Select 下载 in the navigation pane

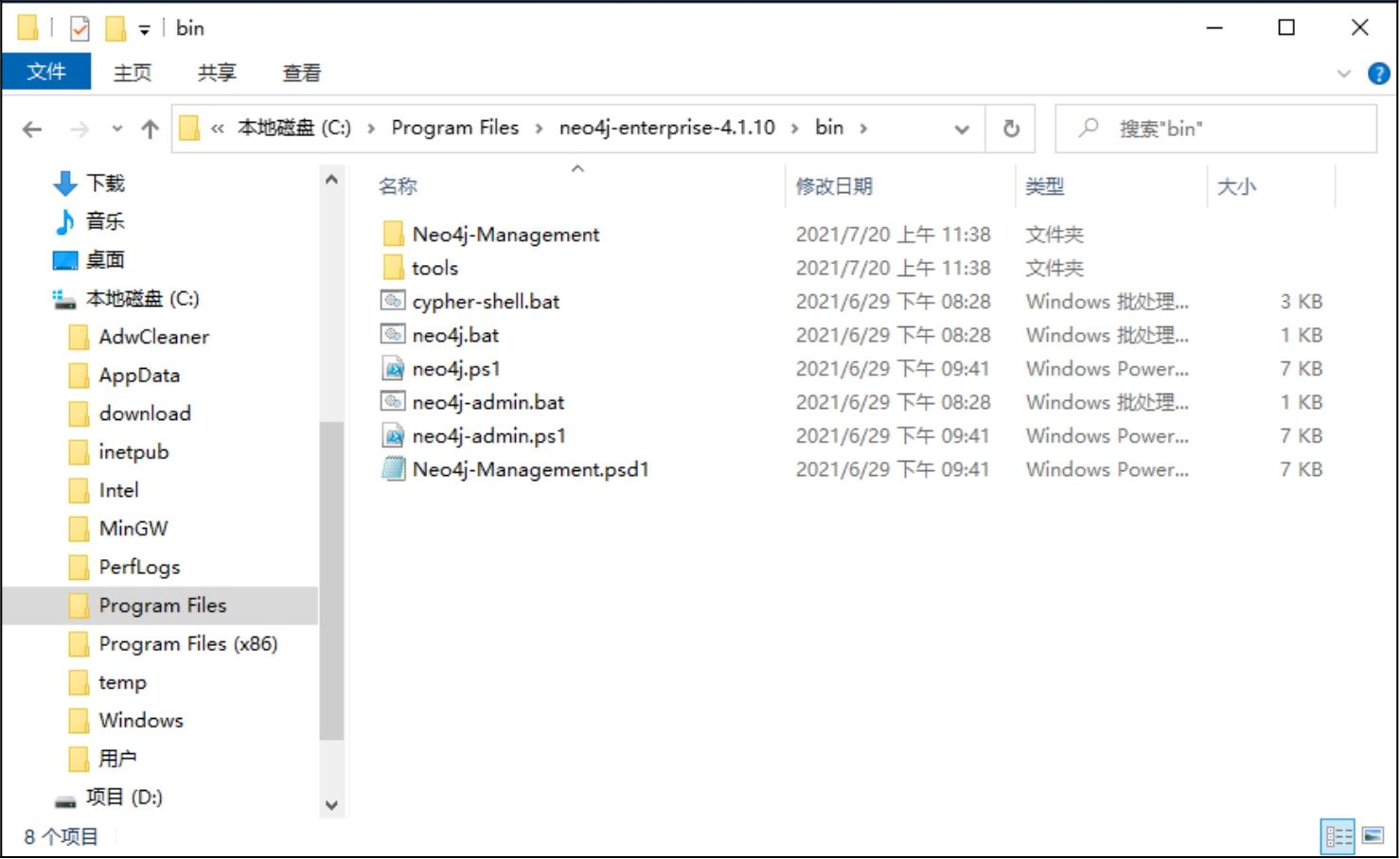105,184
